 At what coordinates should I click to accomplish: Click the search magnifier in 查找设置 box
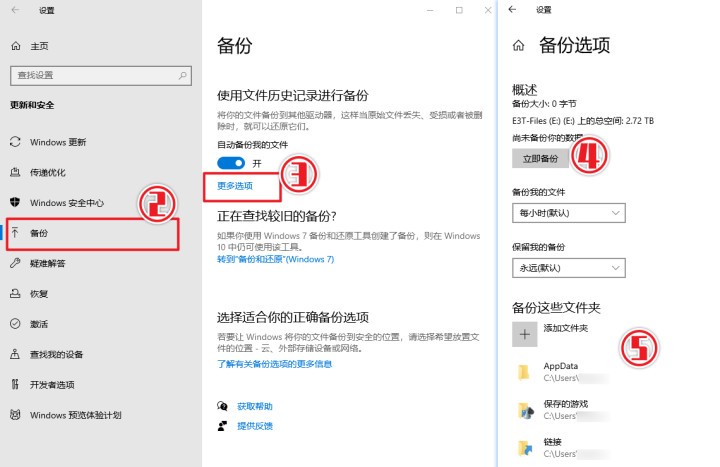(x=182, y=75)
